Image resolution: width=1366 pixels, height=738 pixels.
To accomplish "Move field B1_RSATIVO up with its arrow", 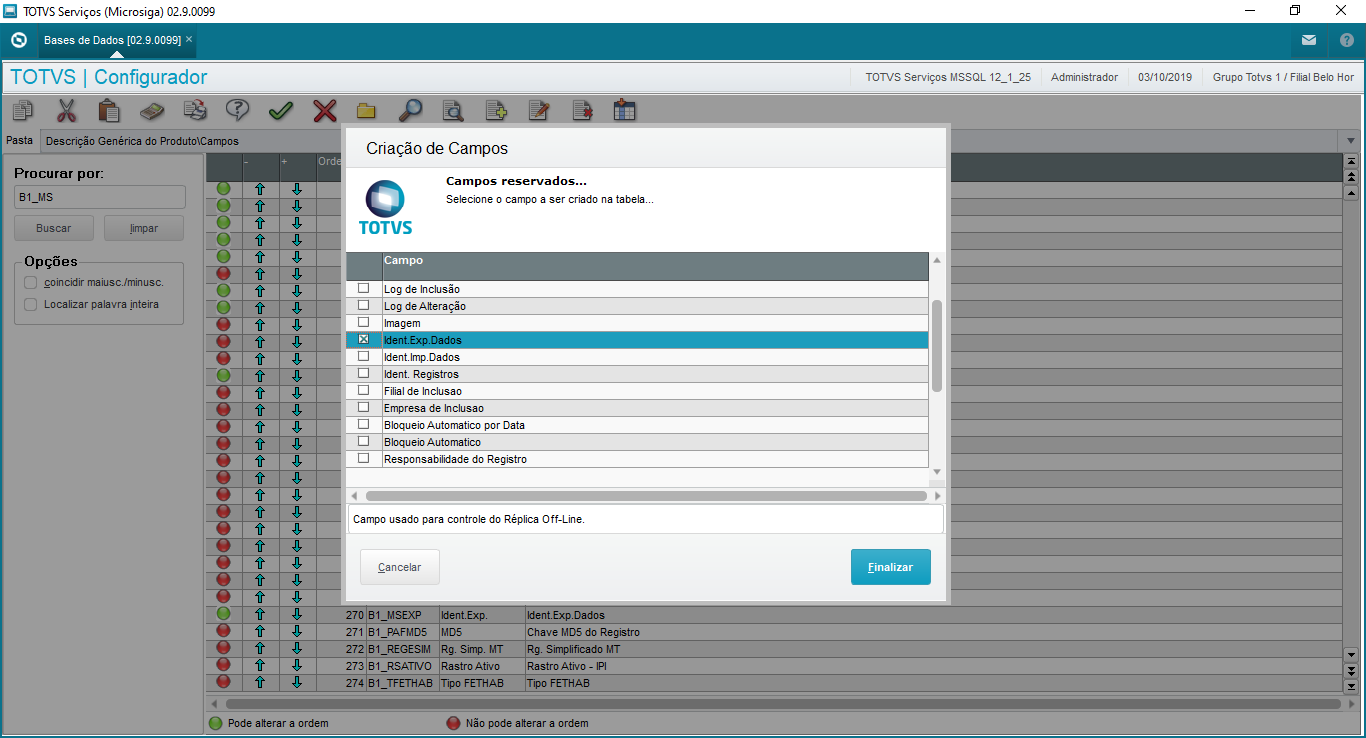I will 260,665.
